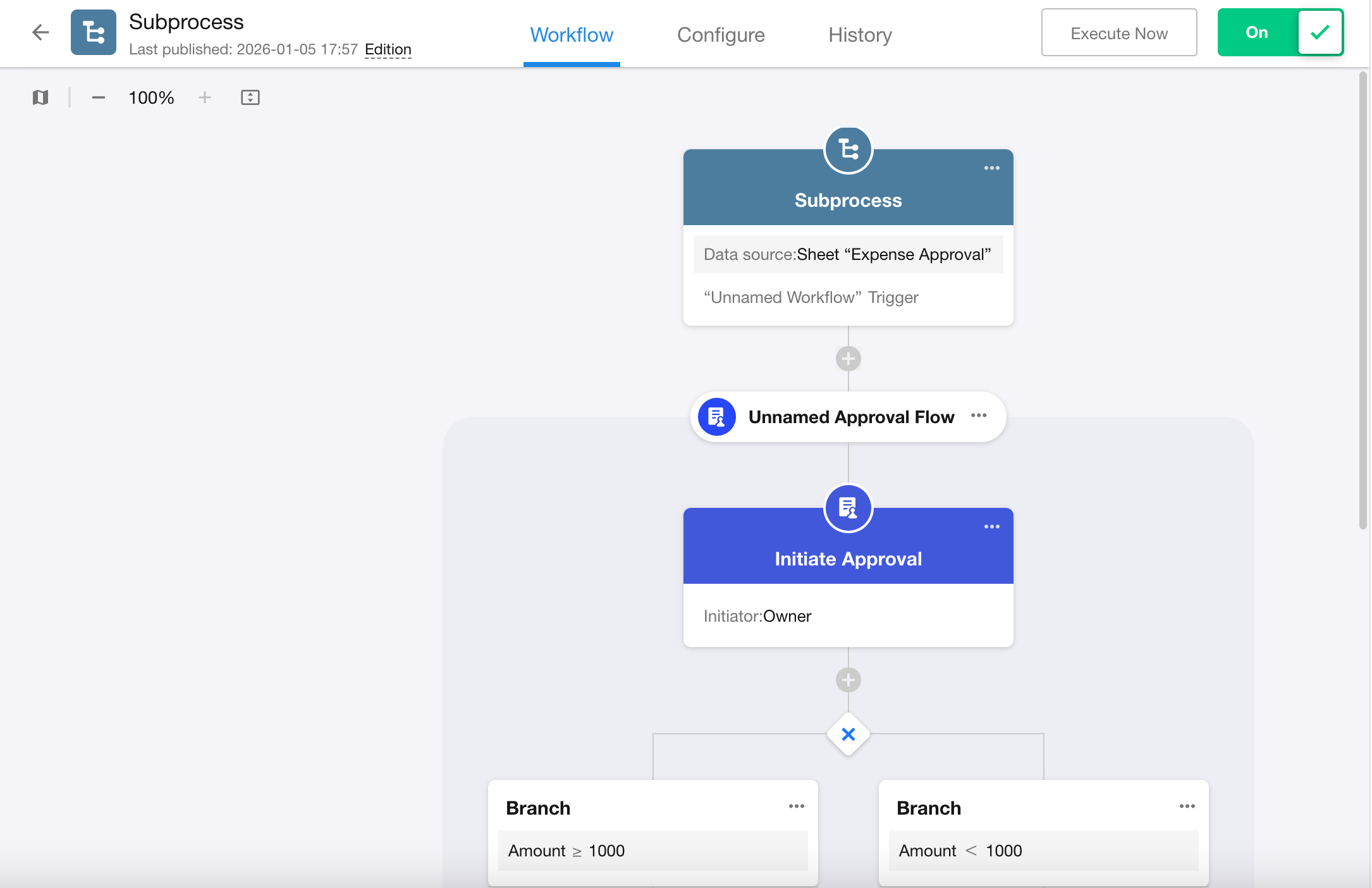Open Unnamed Approval Flow options menu

pos(978,416)
